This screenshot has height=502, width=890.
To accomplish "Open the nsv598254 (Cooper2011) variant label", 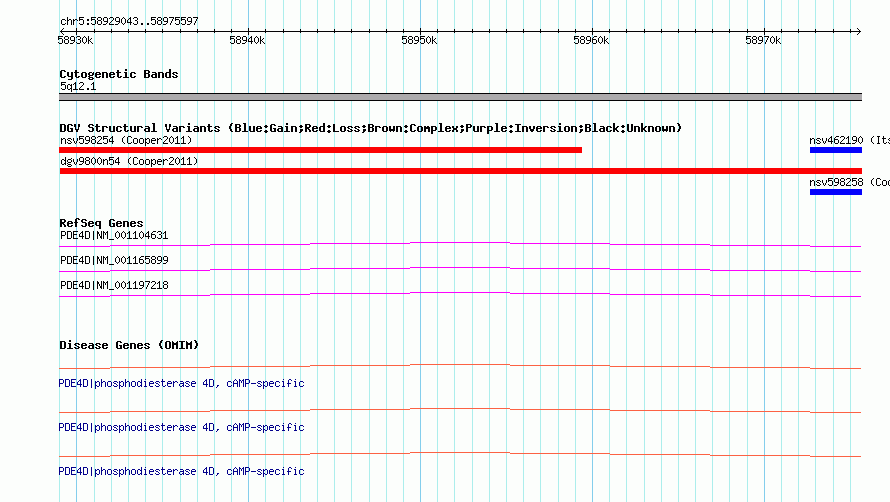I will coord(126,140).
